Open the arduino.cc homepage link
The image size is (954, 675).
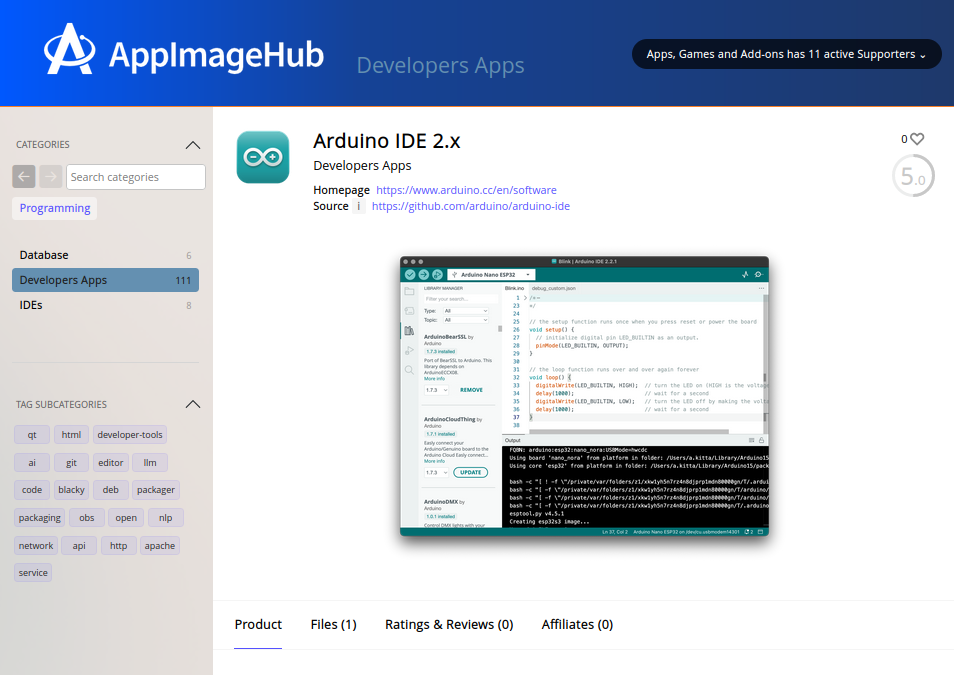pos(466,190)
